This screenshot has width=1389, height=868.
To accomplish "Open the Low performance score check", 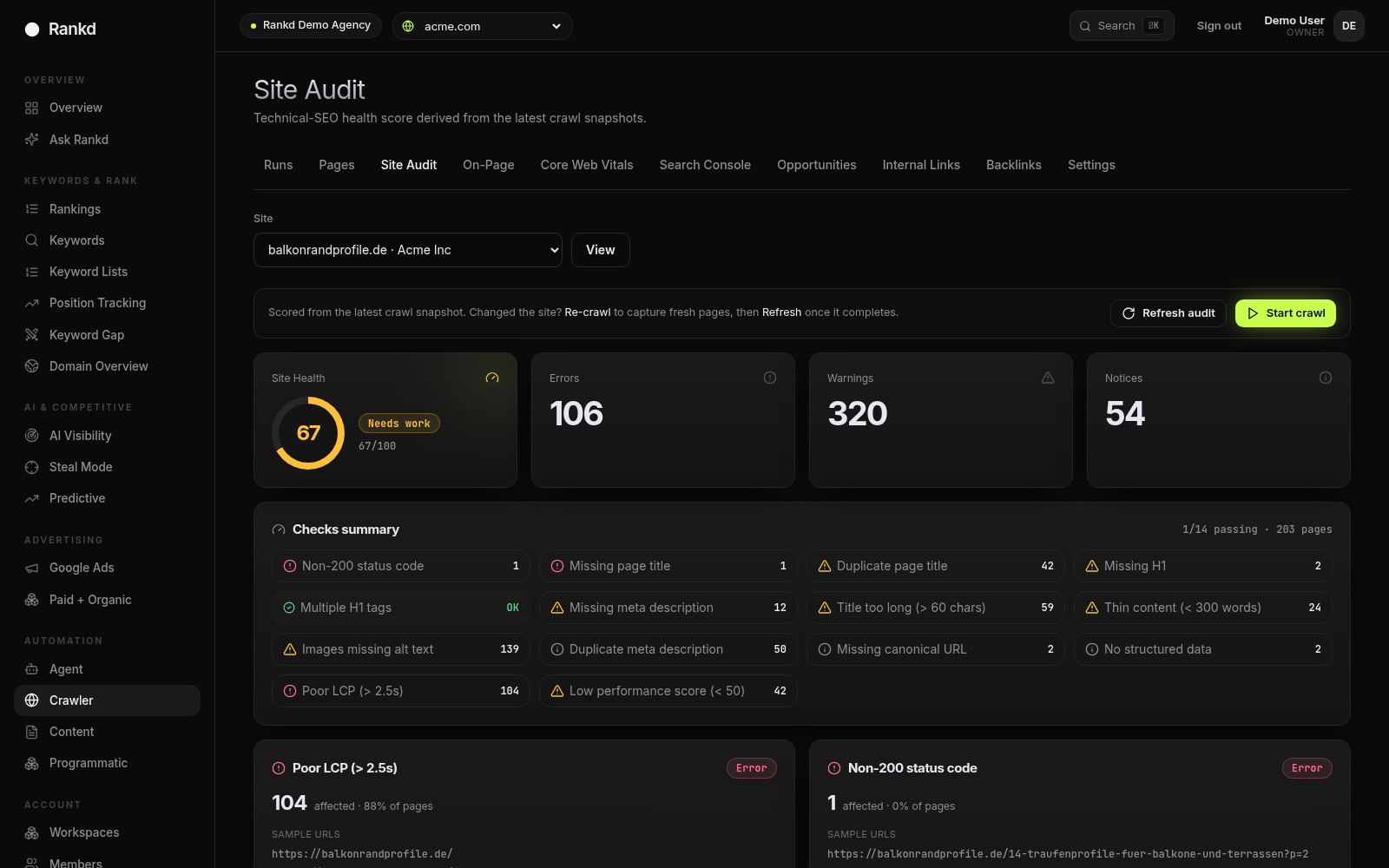I will point(668,691).
